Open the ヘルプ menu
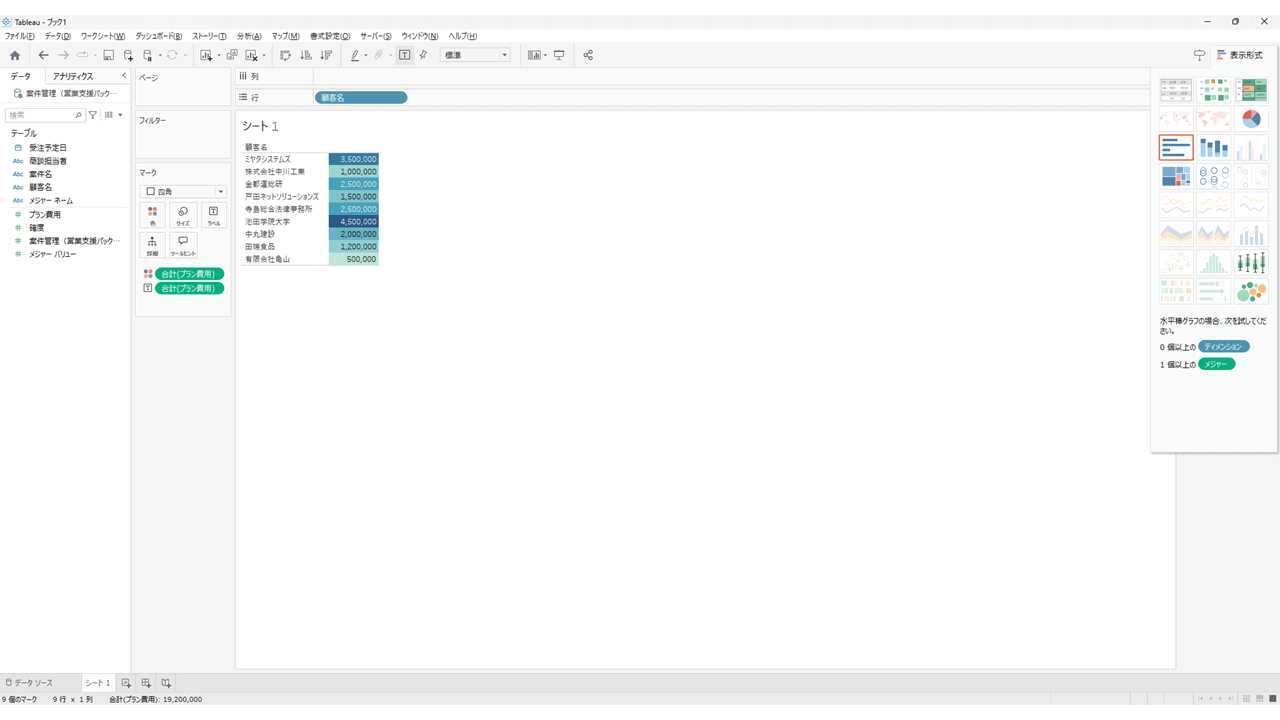The image size is (1280, 720). (x=462, y=36)
